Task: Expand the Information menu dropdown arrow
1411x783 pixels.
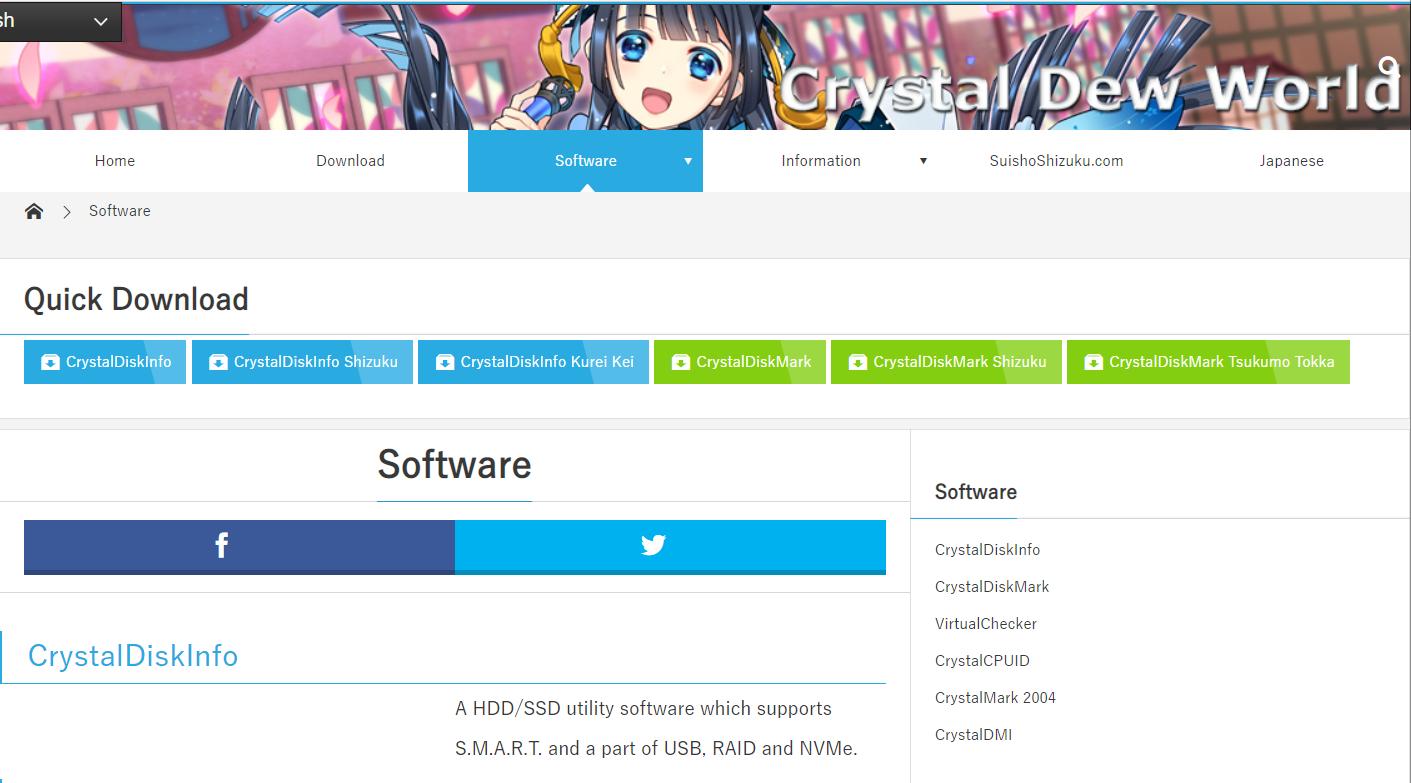Action: pyautogui.click(x=923, y=161)
